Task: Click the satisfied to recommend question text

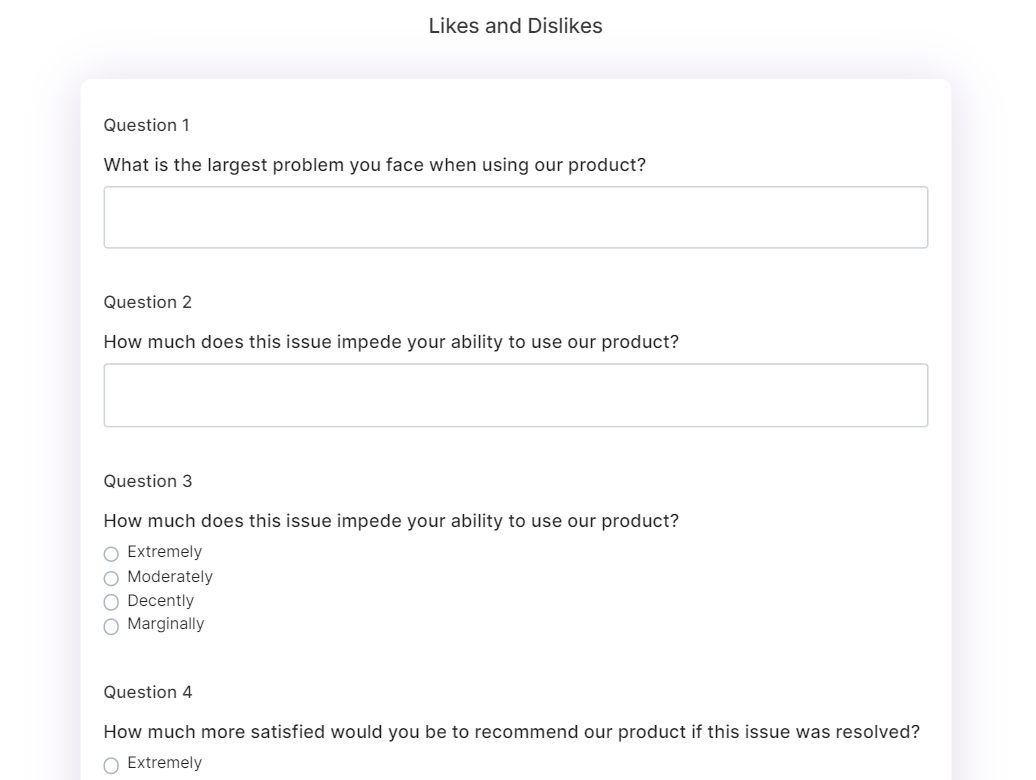Action: tap(511, 731)
